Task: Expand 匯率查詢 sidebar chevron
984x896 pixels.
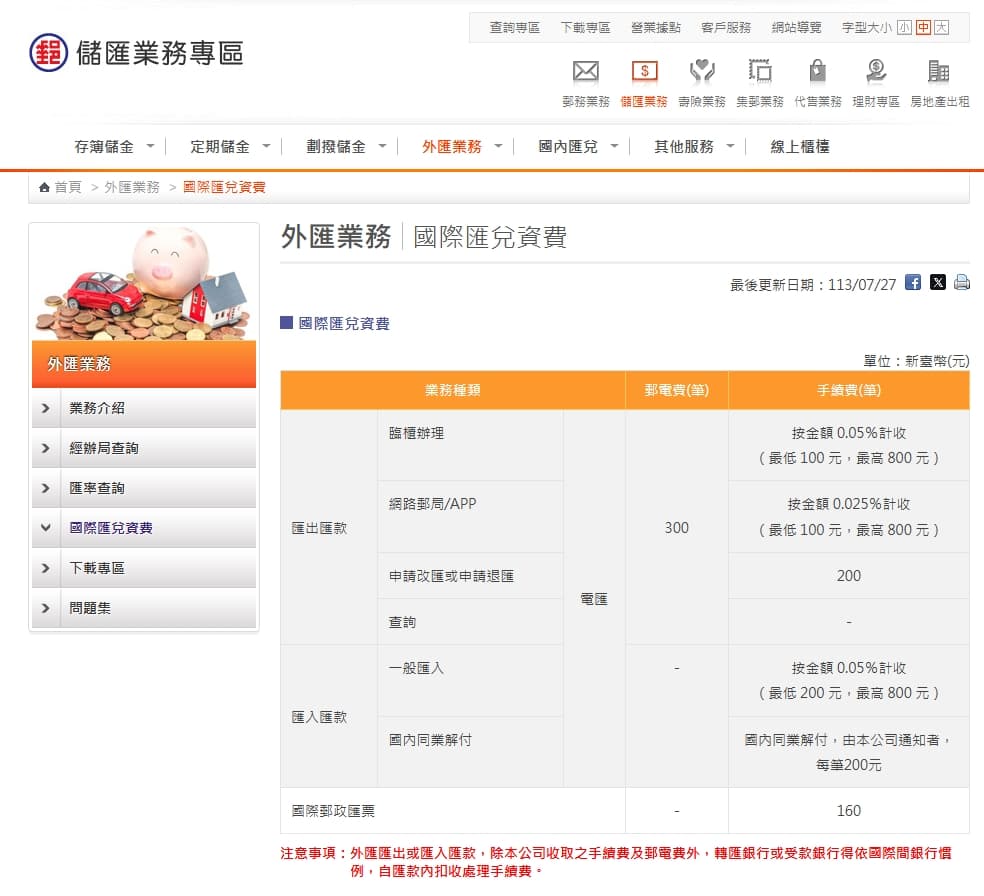Action: click(x=45, y=488)
